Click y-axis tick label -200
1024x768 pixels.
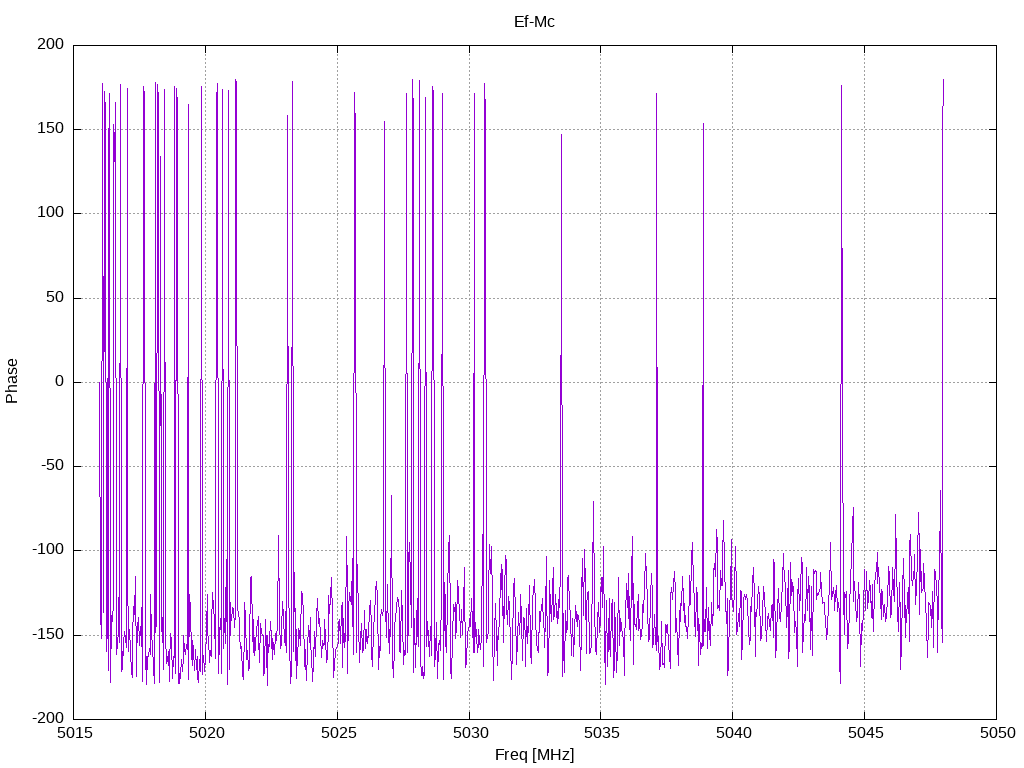click(48, 718)
